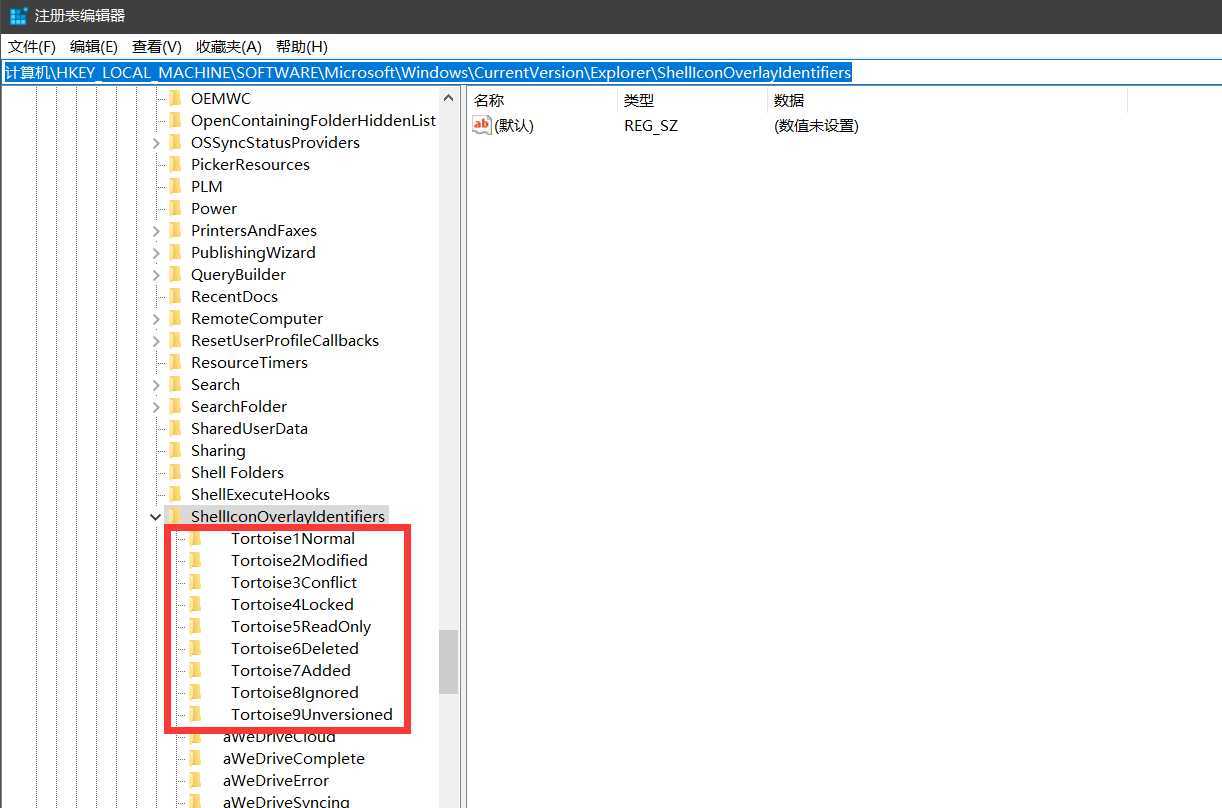Click the aWeDriveComplete folder icon
Viewport: 1222px width, 808px height.
click(x=195, y=758)
